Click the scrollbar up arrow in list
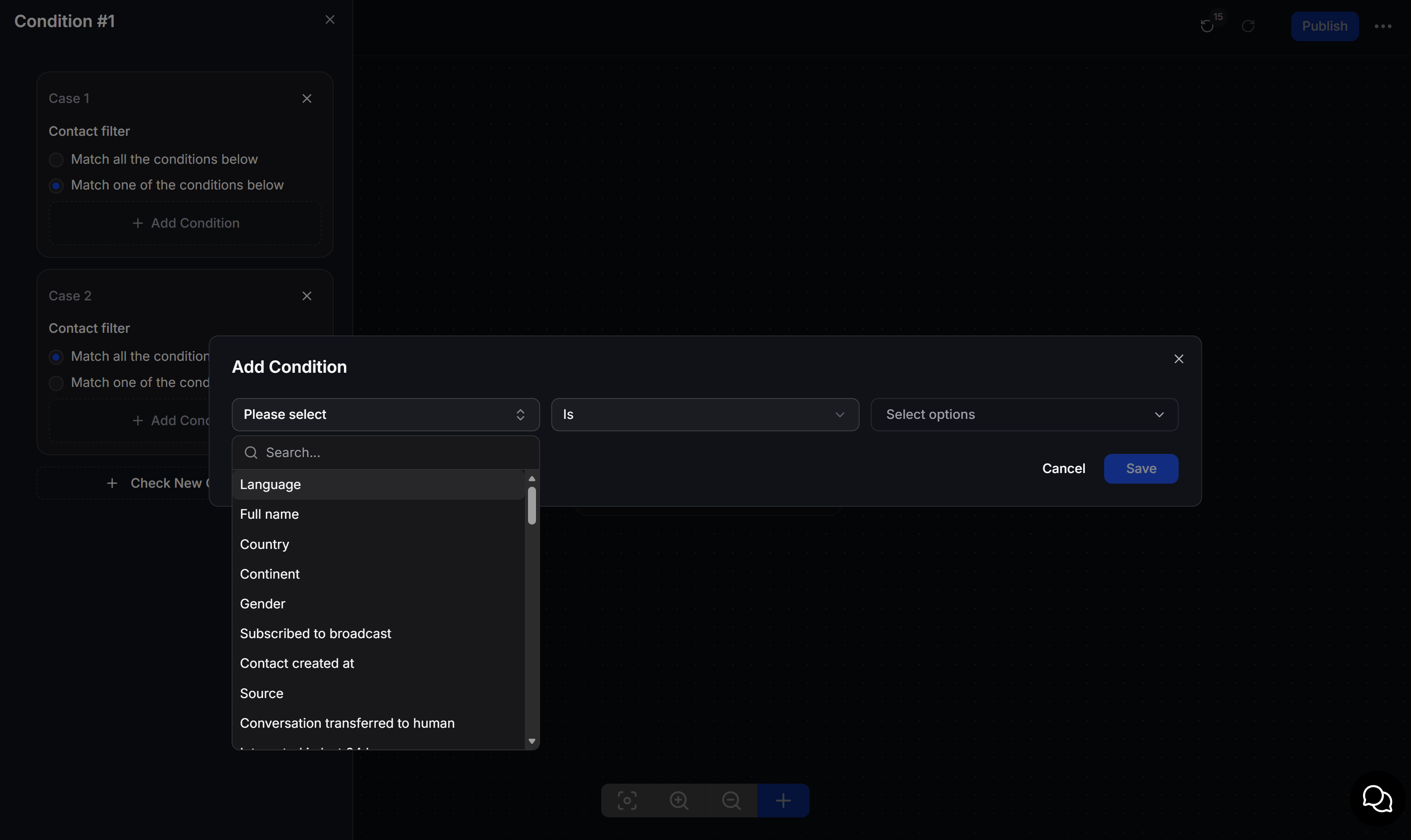Screen dimensions: 1411x840 [532, 479]
